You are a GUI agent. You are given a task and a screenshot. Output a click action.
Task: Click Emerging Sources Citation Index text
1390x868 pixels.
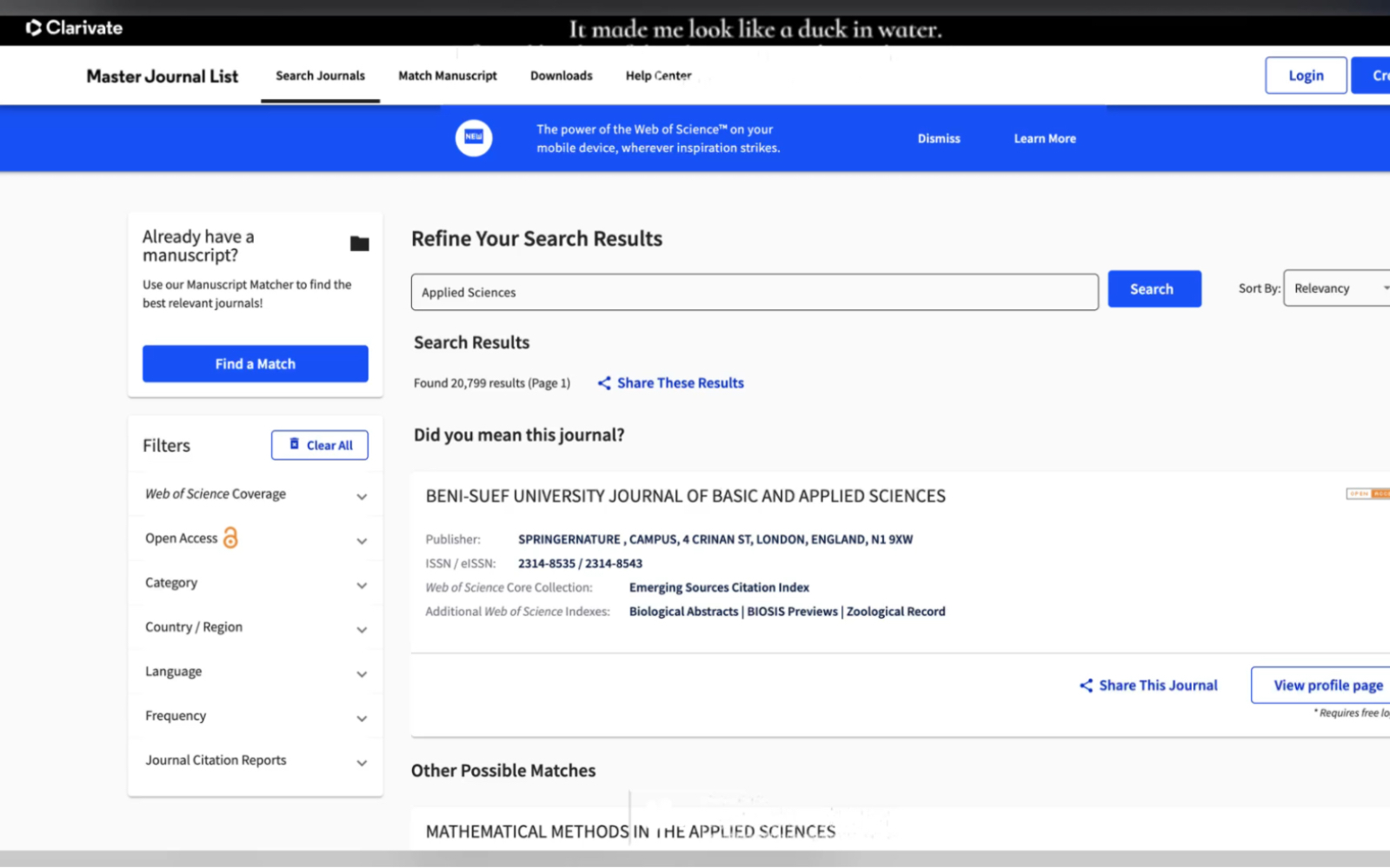[x=719, y=587]
